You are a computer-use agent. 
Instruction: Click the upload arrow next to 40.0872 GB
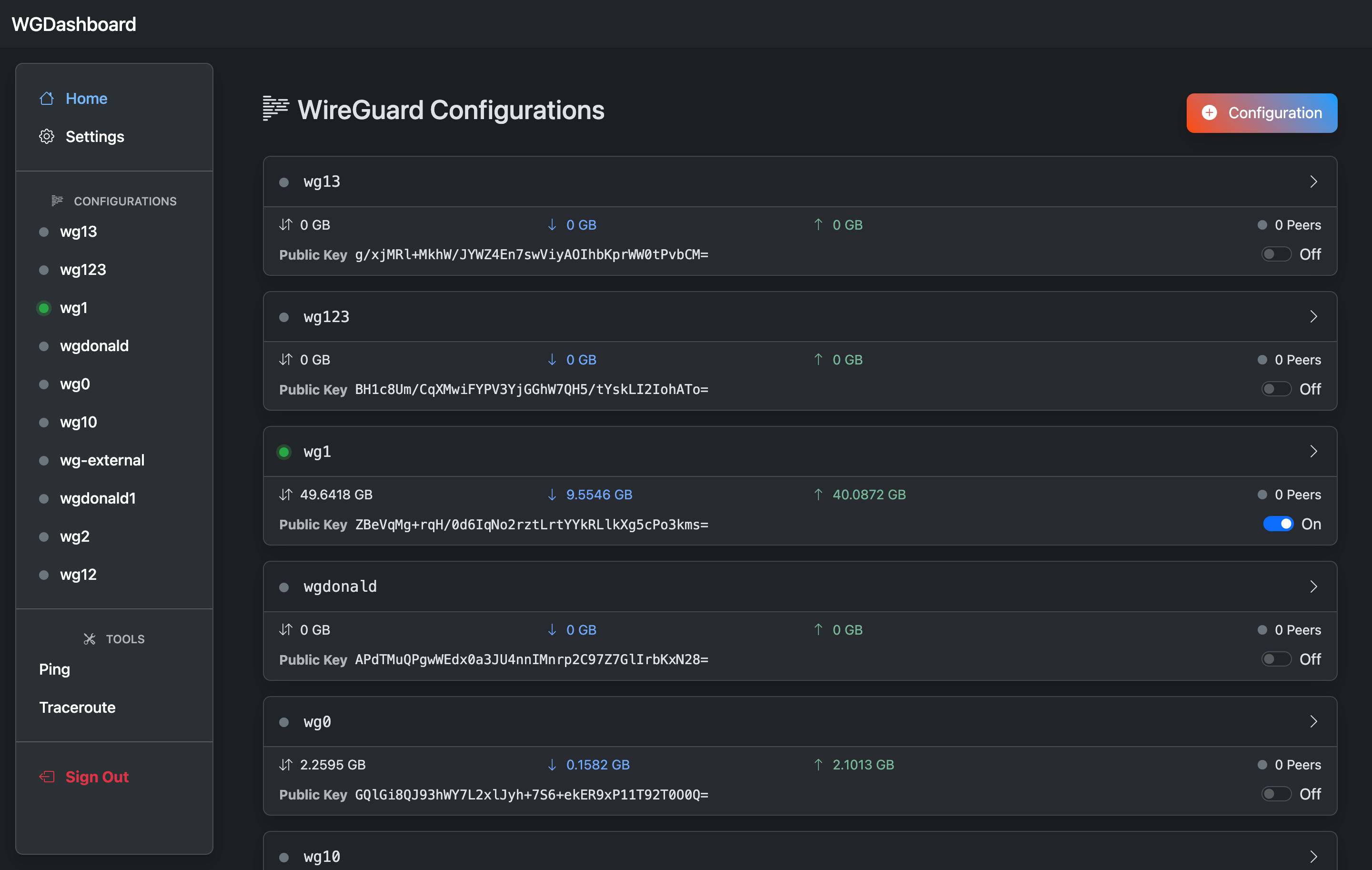pos(818,495)
